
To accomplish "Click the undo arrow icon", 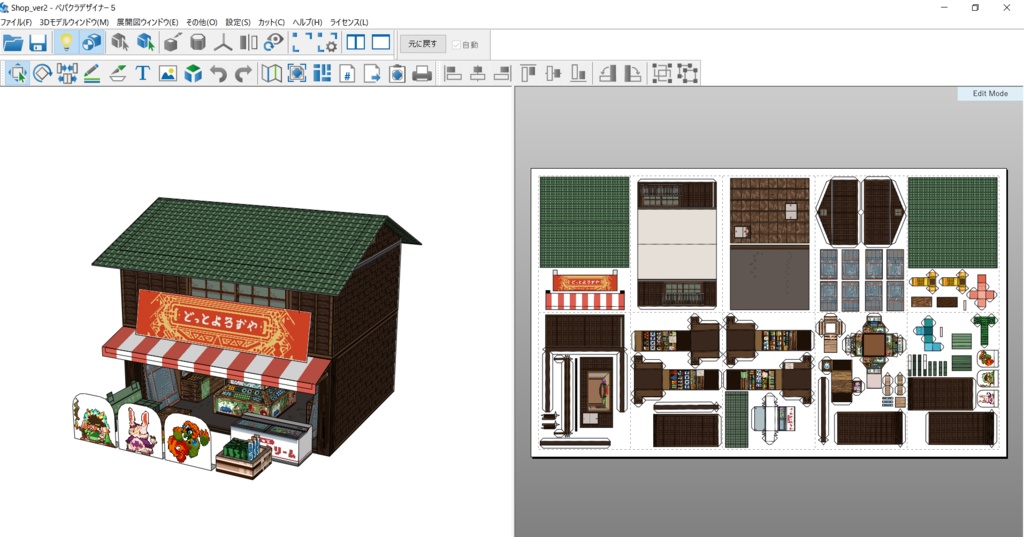I will click(218, 73).
